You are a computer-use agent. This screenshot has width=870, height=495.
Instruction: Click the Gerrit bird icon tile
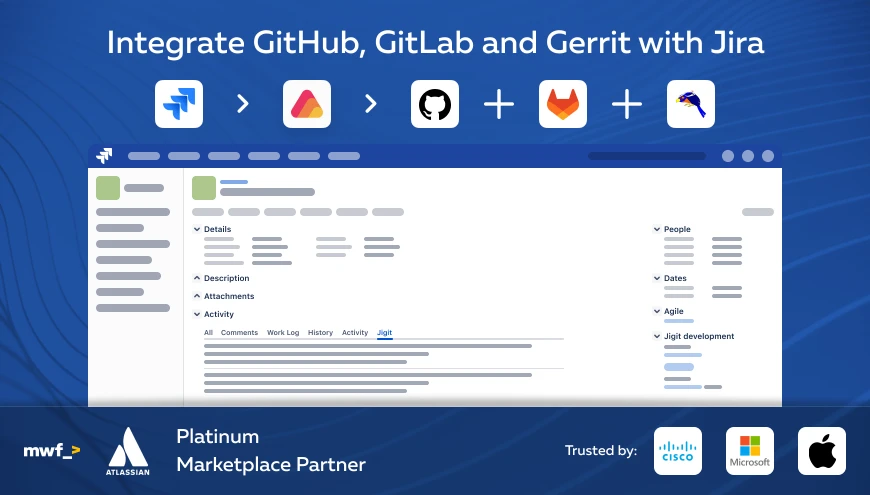click(691, 104)
